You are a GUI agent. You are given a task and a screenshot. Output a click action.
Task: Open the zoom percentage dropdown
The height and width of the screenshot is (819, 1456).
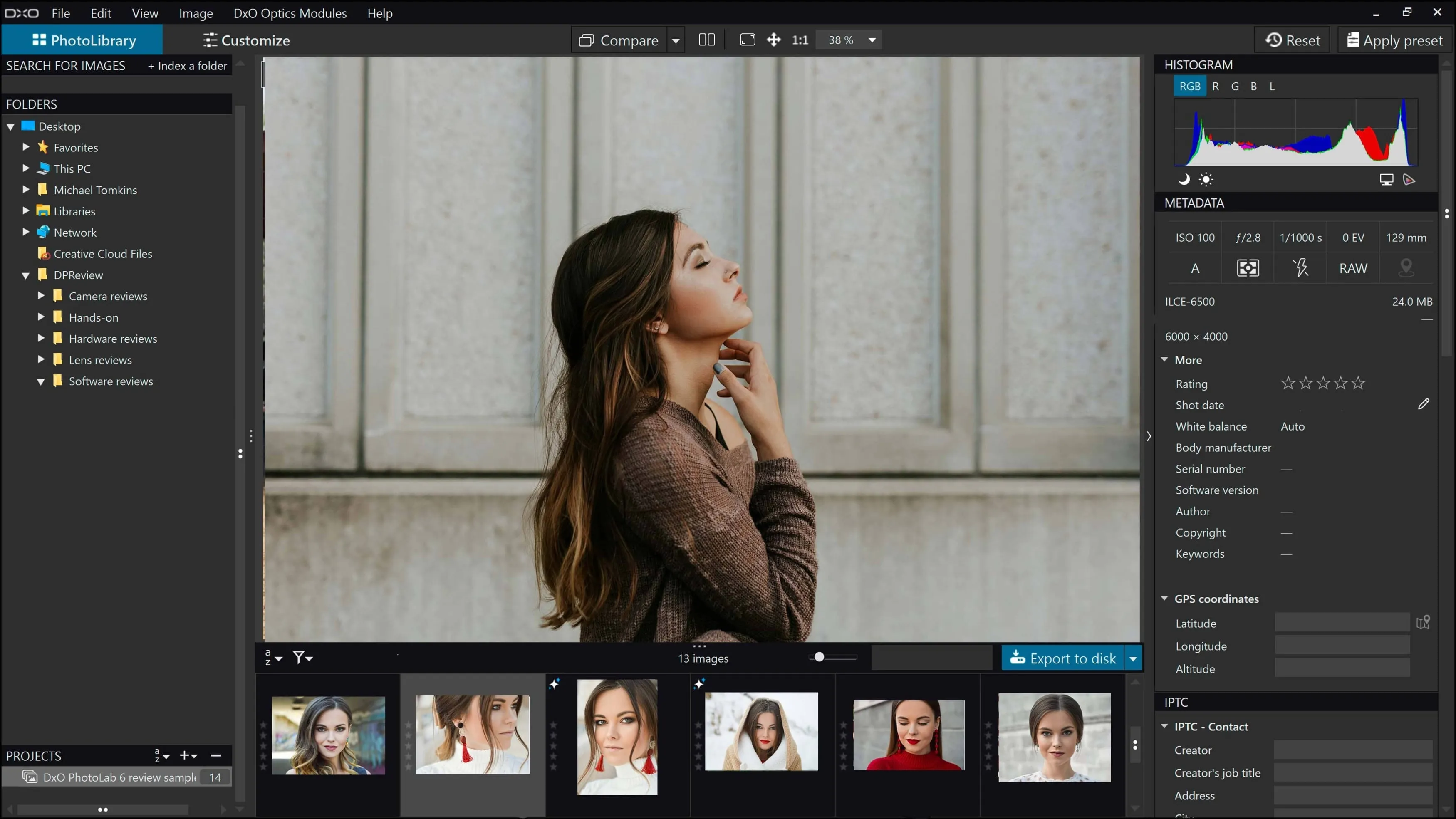872,40
